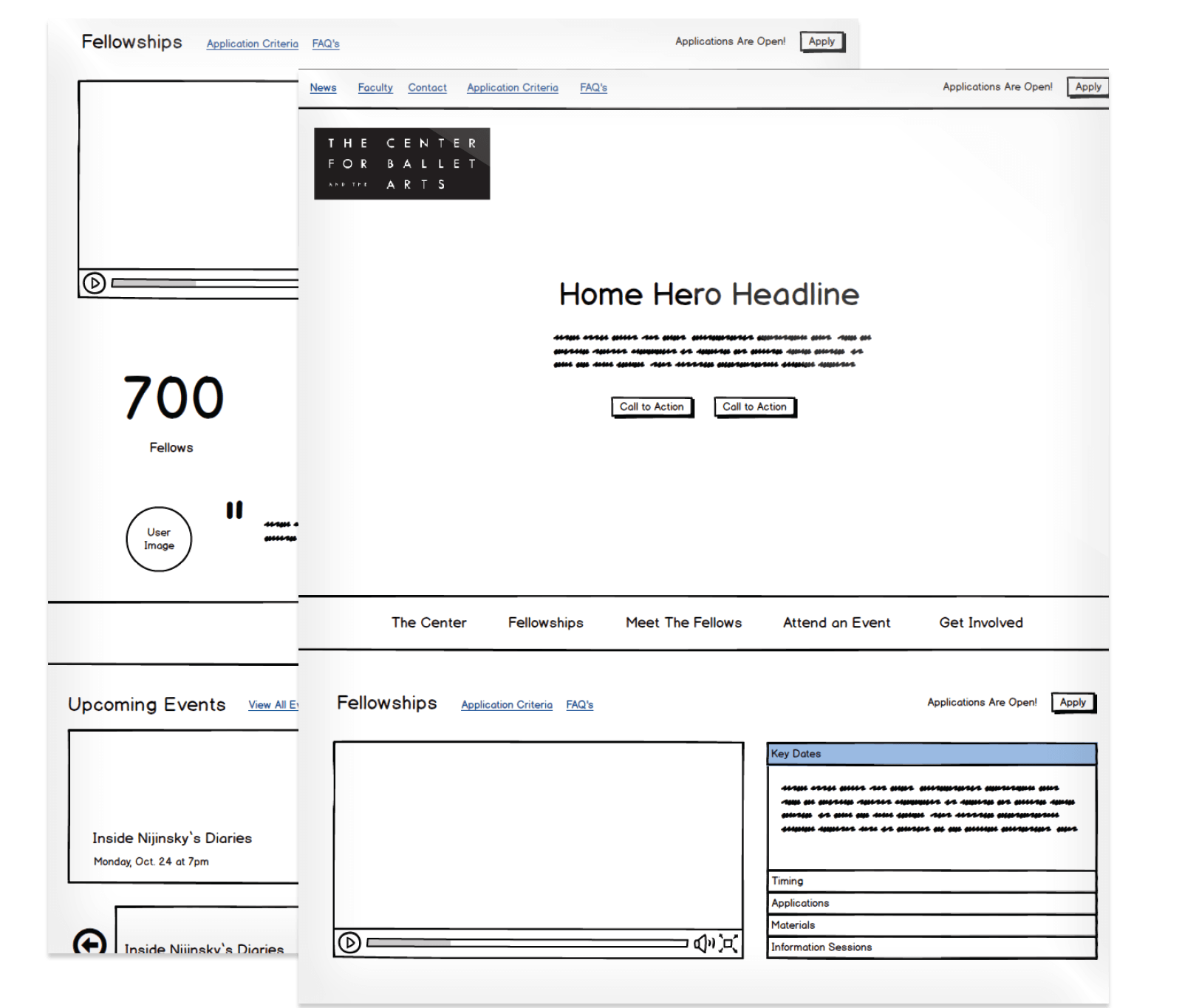Seek in the front video progress bar

tap(527, 943)
